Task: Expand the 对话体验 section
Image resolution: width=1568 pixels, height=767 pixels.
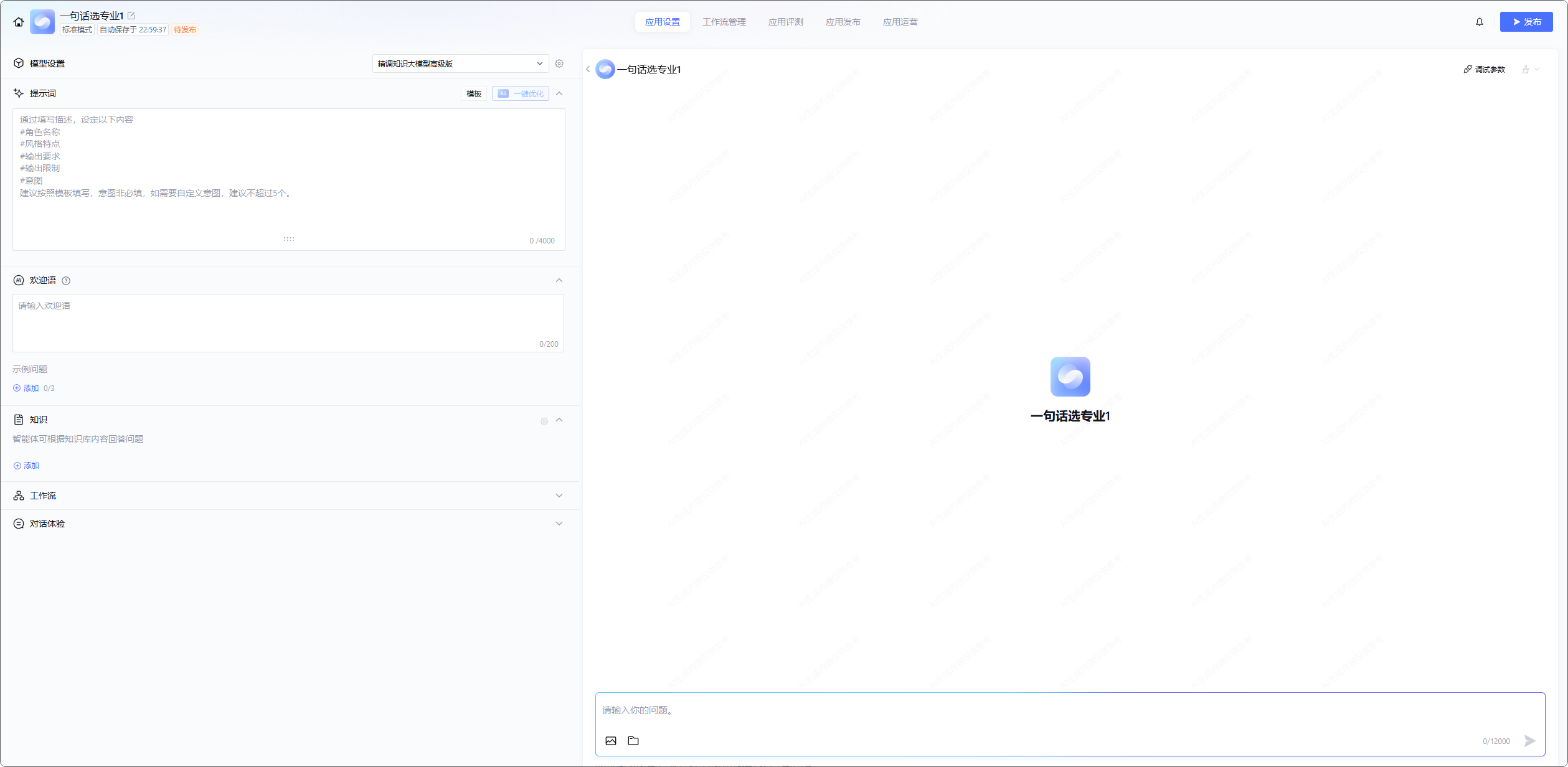Action: pos(559,524)
